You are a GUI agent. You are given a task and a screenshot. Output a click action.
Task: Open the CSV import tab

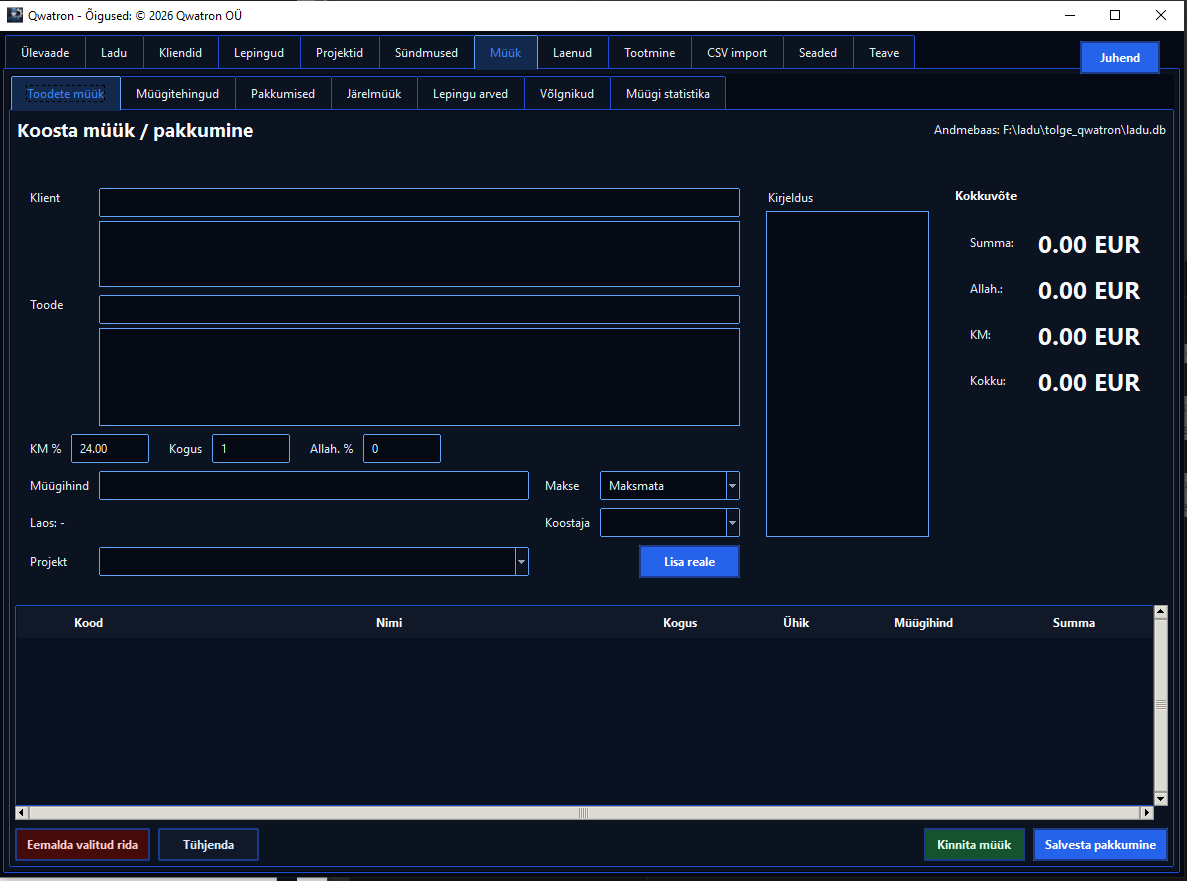tap(737, 53)
